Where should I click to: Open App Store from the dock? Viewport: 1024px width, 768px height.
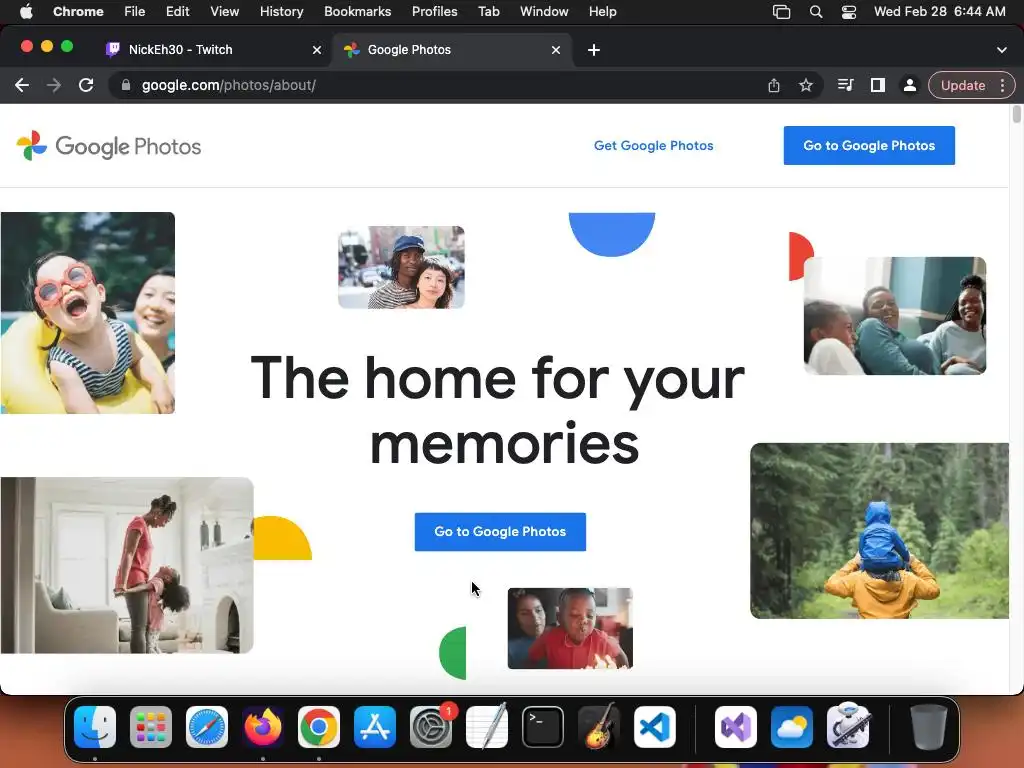pos(375,727)
